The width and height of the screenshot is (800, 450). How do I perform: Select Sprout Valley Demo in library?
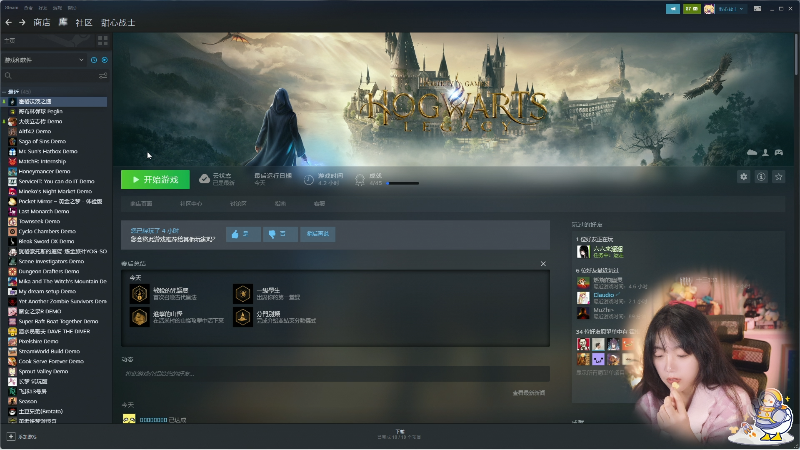(x=43, y=371)
